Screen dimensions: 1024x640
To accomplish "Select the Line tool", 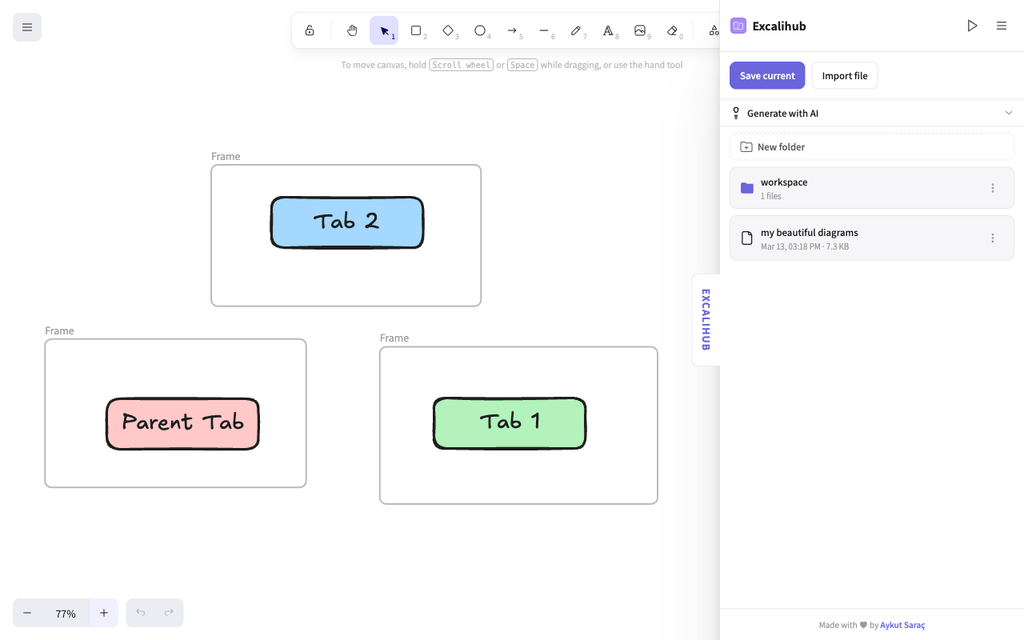I will pyautogui.click(x=544, y=31).
